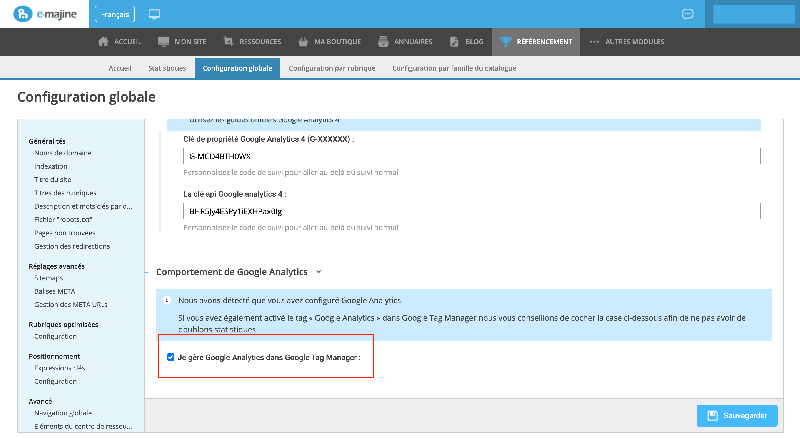
Task: Click the Autres Modules dots icon
Action: click(594, 41)
